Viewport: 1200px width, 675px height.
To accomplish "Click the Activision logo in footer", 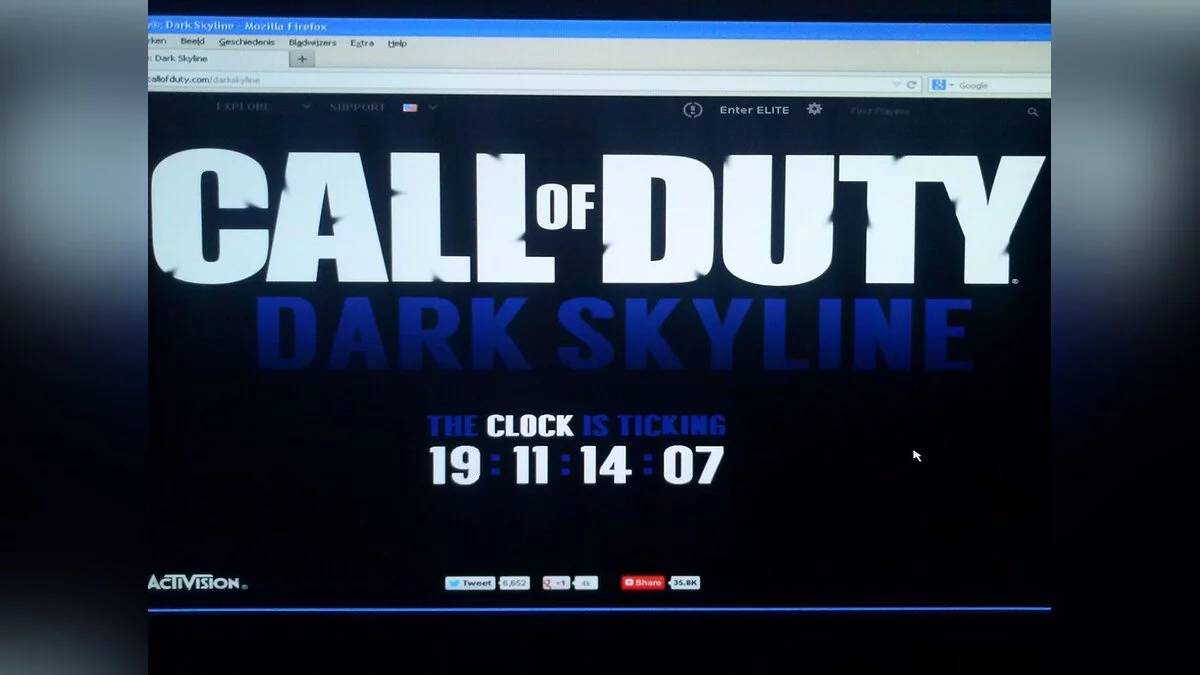I will 197,582.
